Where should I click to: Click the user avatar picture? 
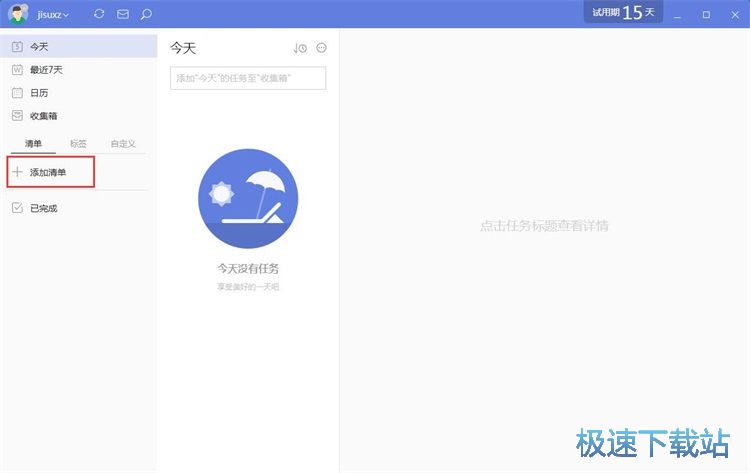18,13
